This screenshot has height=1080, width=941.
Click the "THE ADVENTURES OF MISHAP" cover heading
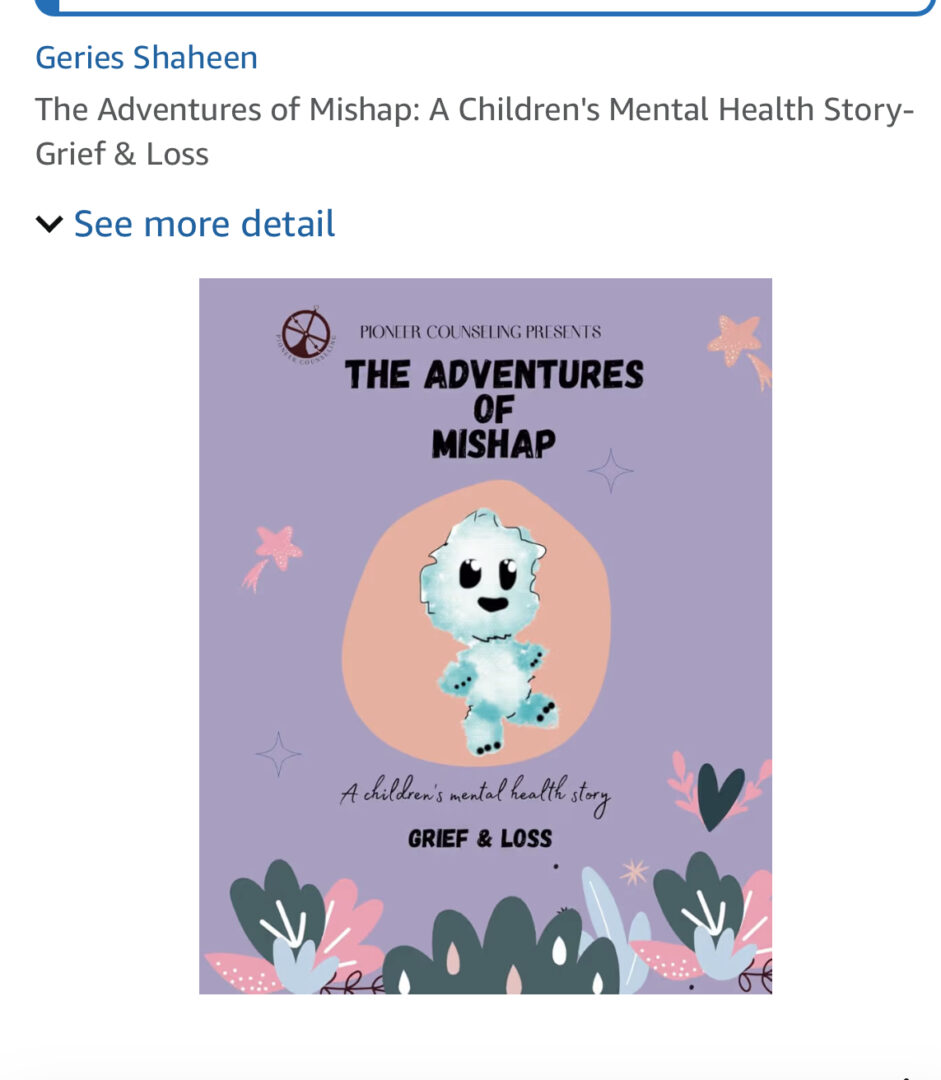click(494, 409)
